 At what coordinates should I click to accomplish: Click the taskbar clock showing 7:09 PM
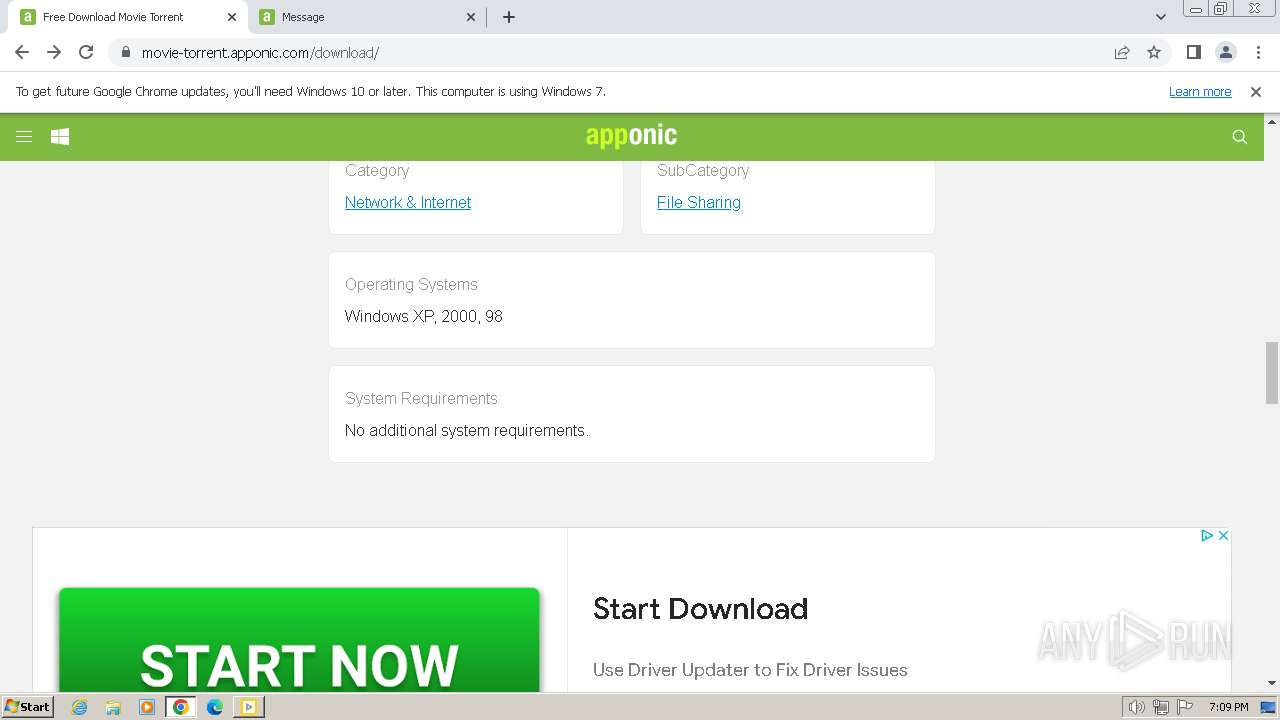[x=1228, y=707]
